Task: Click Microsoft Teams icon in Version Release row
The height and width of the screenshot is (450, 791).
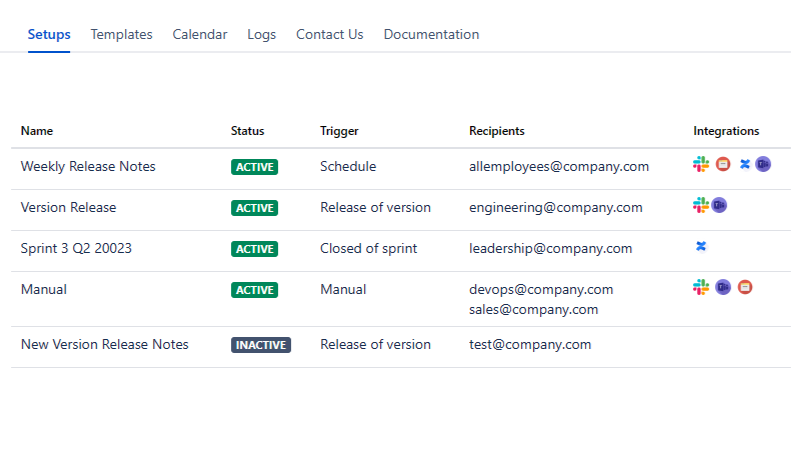Action: pos(719,205)
